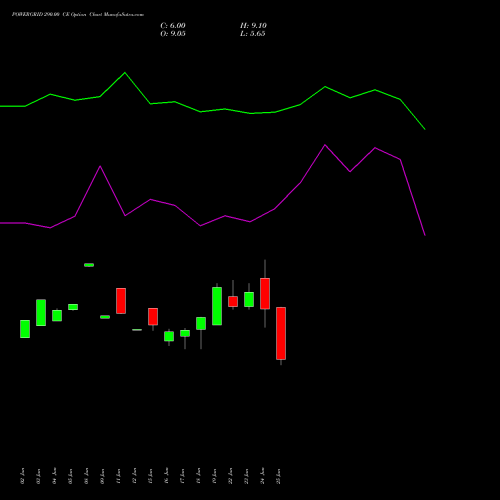Click the highest peak of the magenta line
This screenshot has width=500, height=500.
325,145
